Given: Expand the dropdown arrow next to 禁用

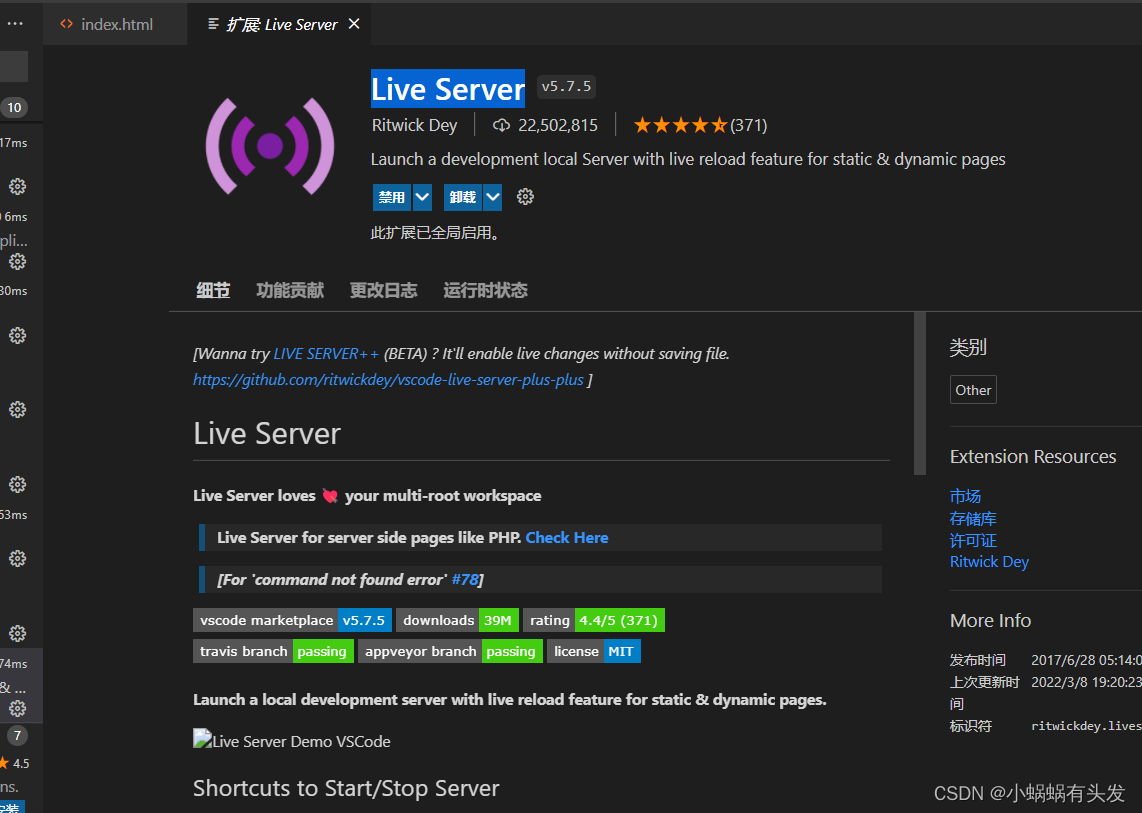Looking at the screenshot, I should click(421, 196).
